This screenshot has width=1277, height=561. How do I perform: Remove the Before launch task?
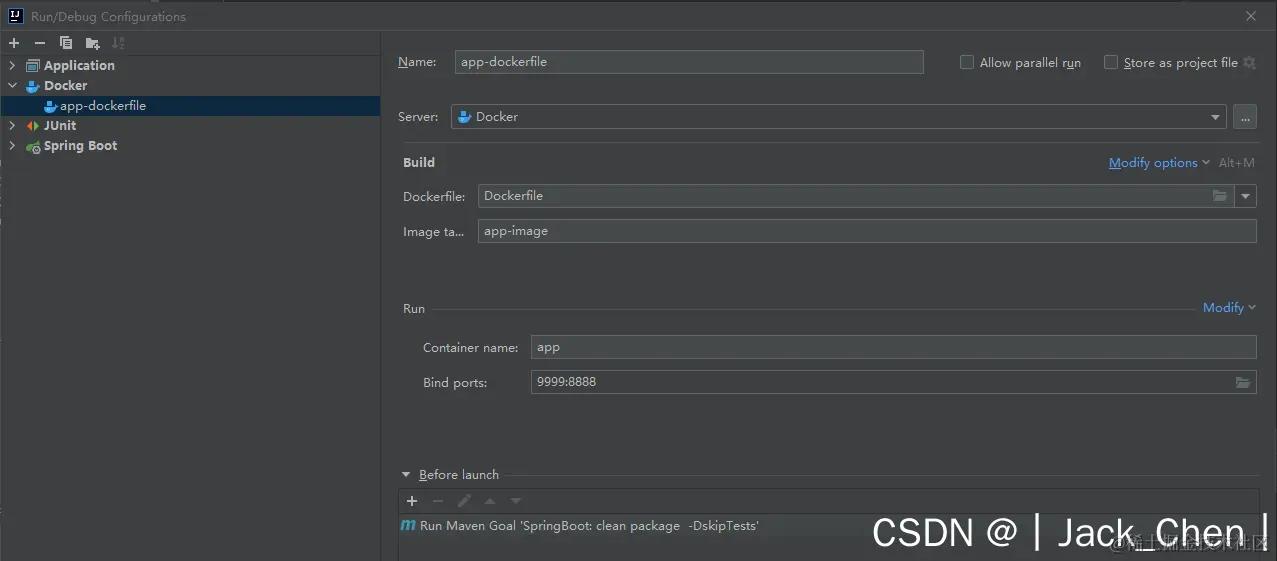pos(438,501)
